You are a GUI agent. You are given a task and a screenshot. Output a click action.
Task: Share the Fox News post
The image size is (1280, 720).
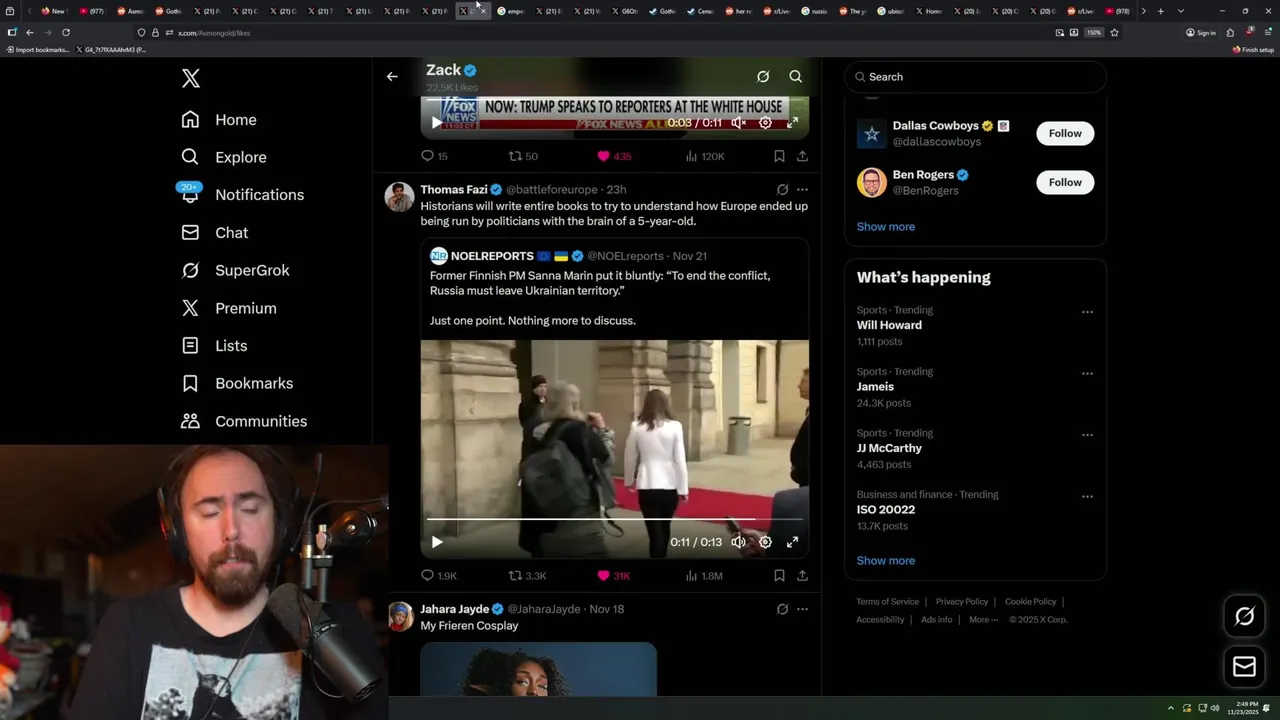(802, 156)
